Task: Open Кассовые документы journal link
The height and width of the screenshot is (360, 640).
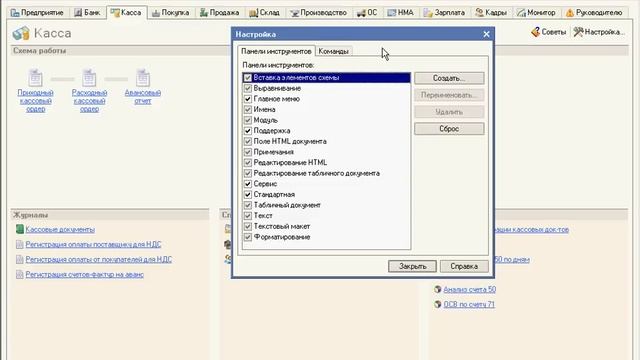Action: pyautogui.click(x=60, y=229)
